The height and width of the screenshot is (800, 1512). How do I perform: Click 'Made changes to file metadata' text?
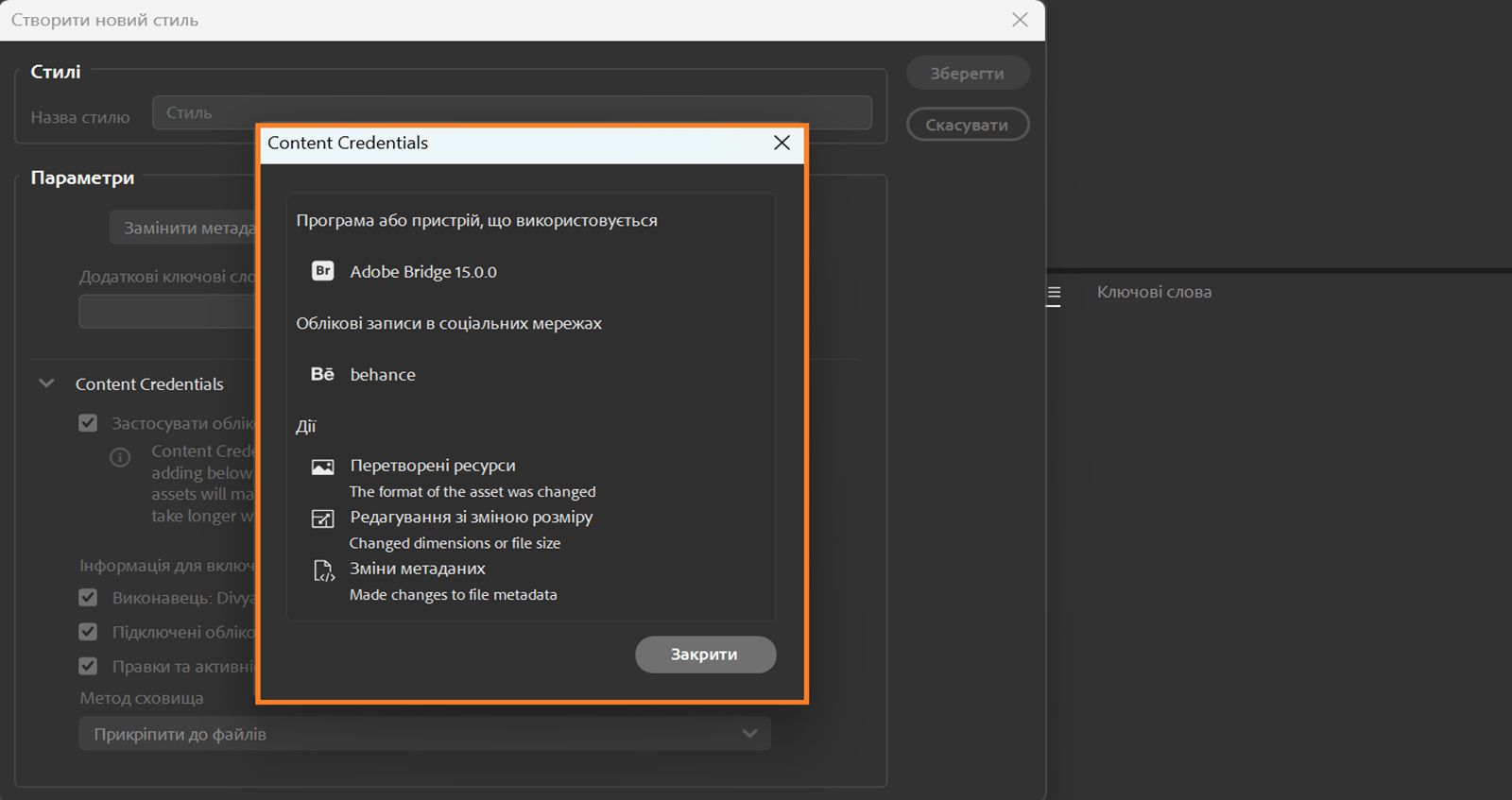tap(453, 595)
